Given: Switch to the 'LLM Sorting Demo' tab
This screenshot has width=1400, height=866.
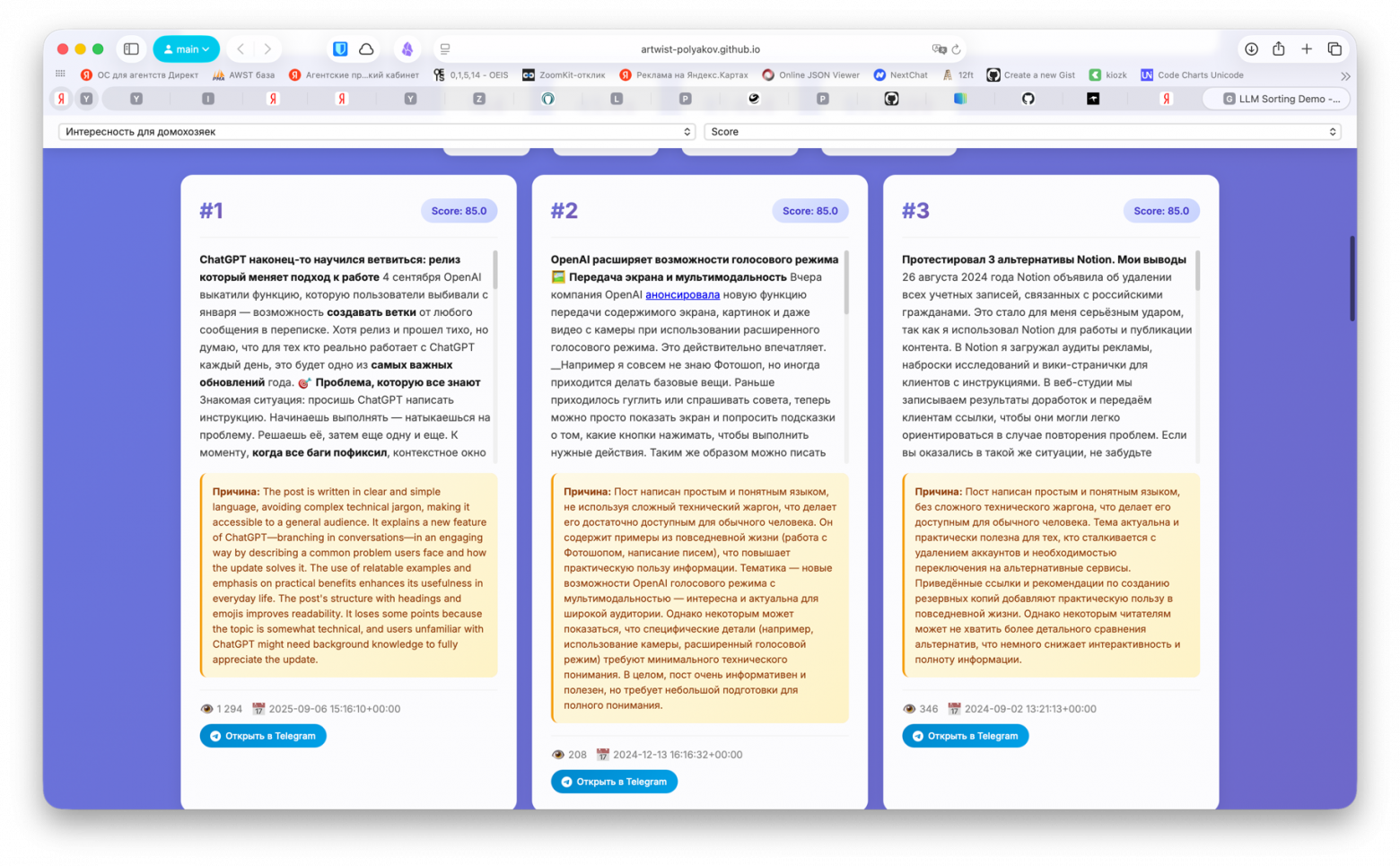Looking at the screenshot, I should [1281, 99].
